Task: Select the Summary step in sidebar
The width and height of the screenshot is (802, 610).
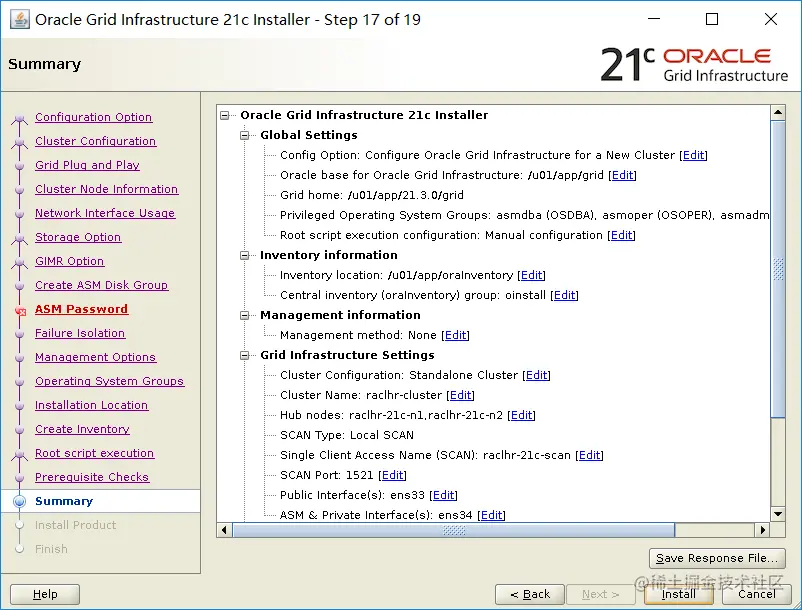Action: 64,502
